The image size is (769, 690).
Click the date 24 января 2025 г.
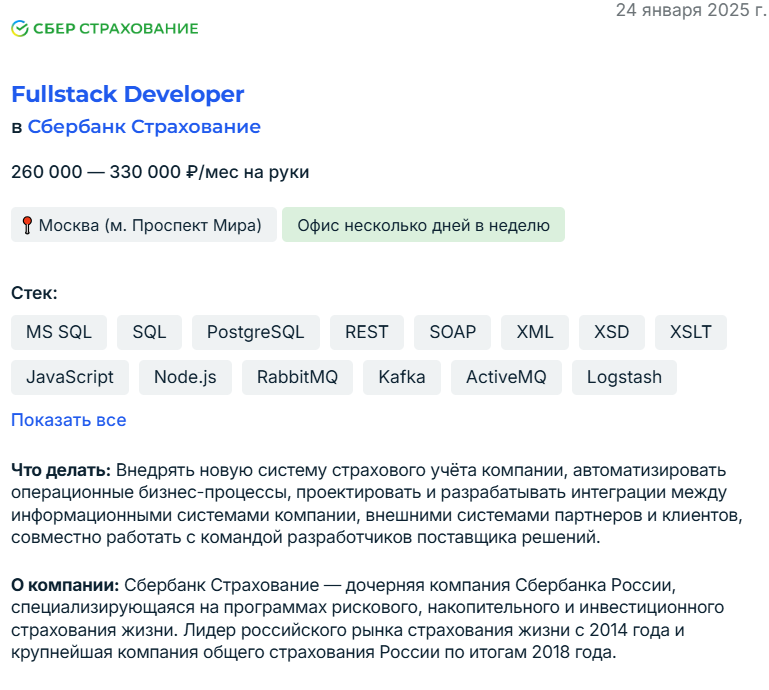[x=691, y=10]
